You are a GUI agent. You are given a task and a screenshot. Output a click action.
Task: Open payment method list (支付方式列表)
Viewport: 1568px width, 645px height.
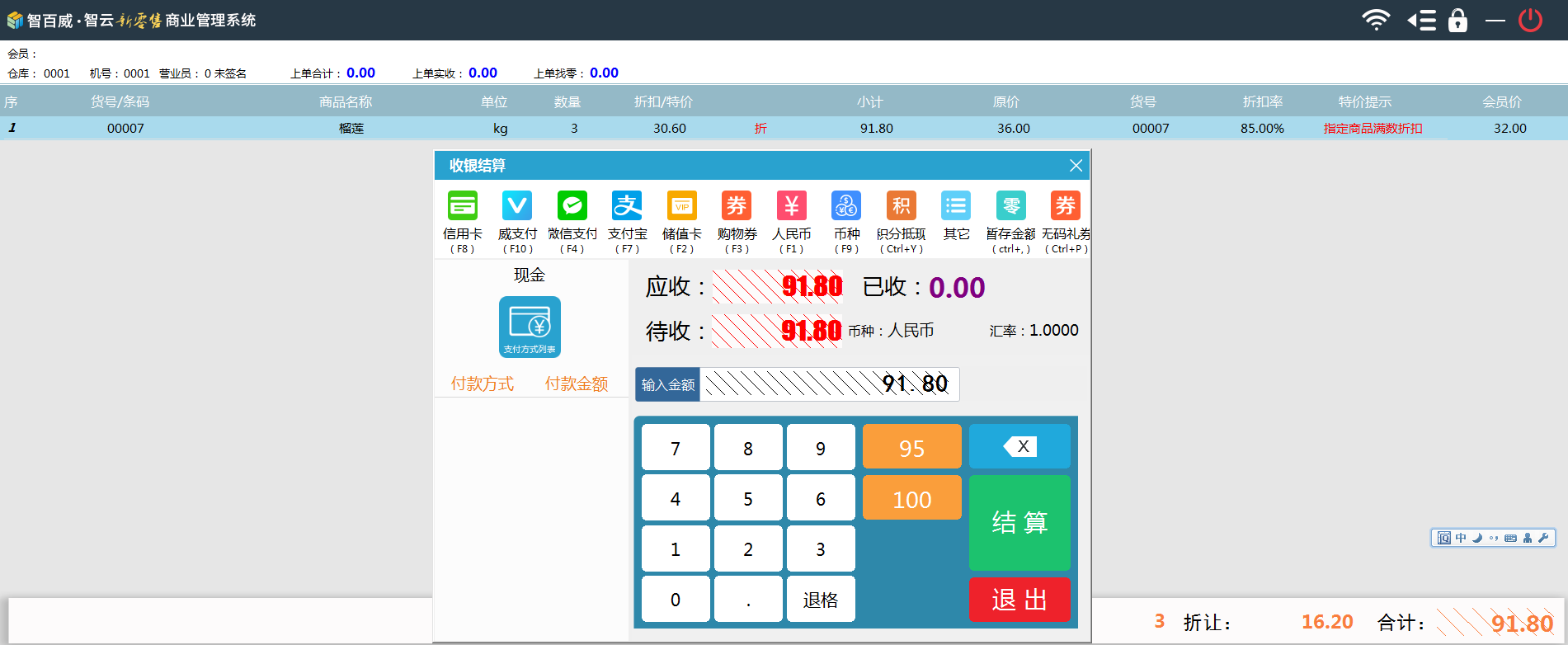[x=530, y=327]
